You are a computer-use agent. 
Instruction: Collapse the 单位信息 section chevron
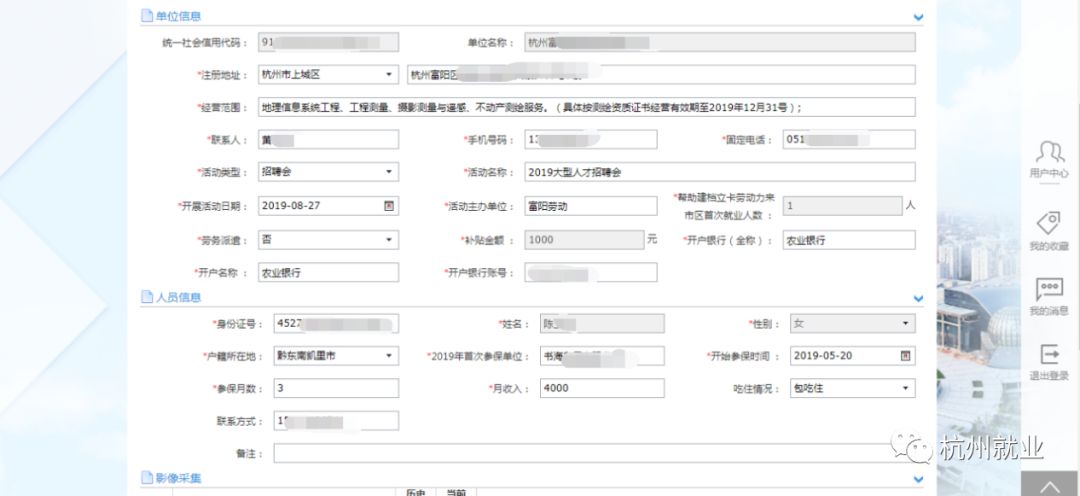(917, 17)
